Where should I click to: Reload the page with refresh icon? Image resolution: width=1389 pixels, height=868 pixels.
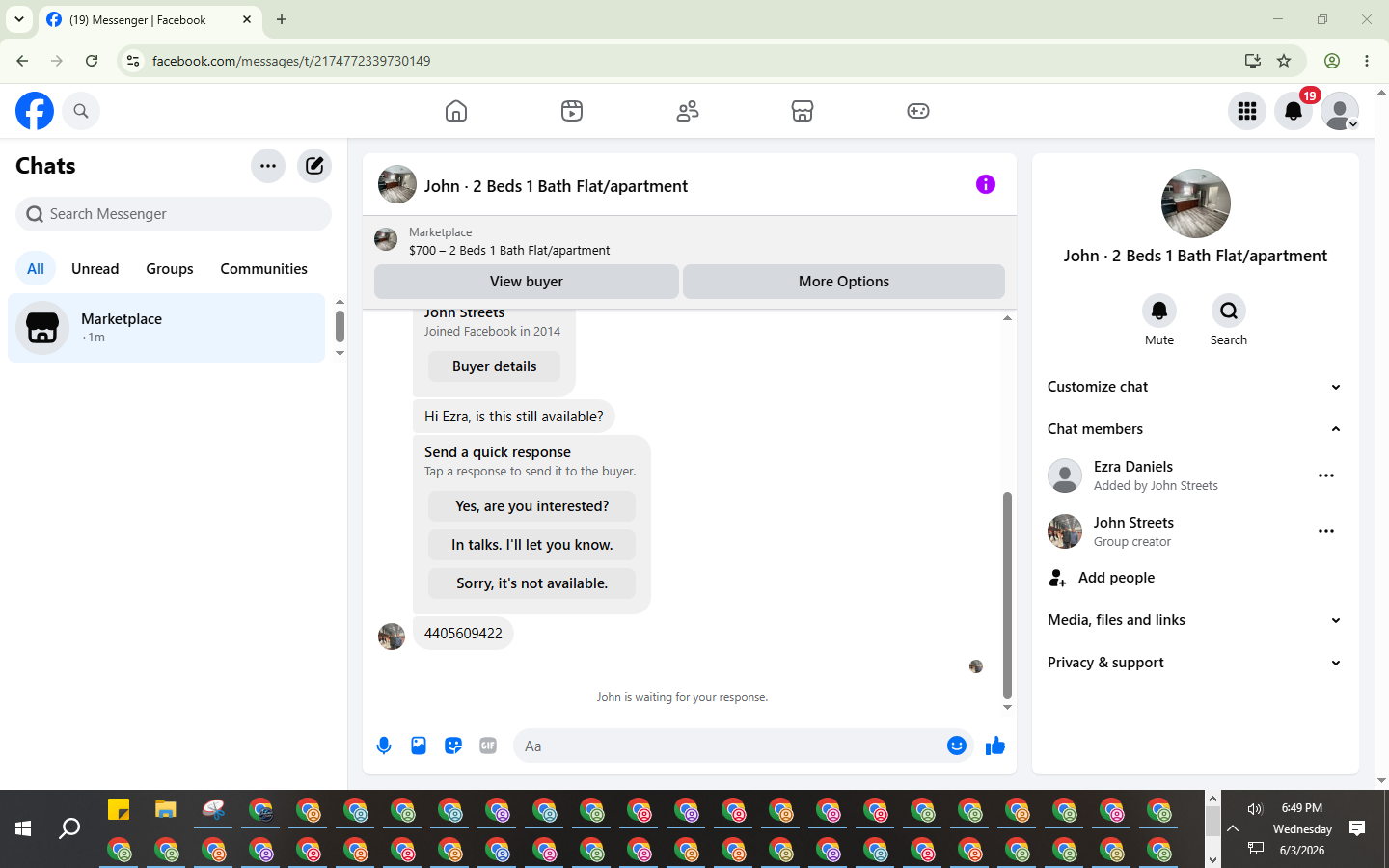click(x=92, y=61)
